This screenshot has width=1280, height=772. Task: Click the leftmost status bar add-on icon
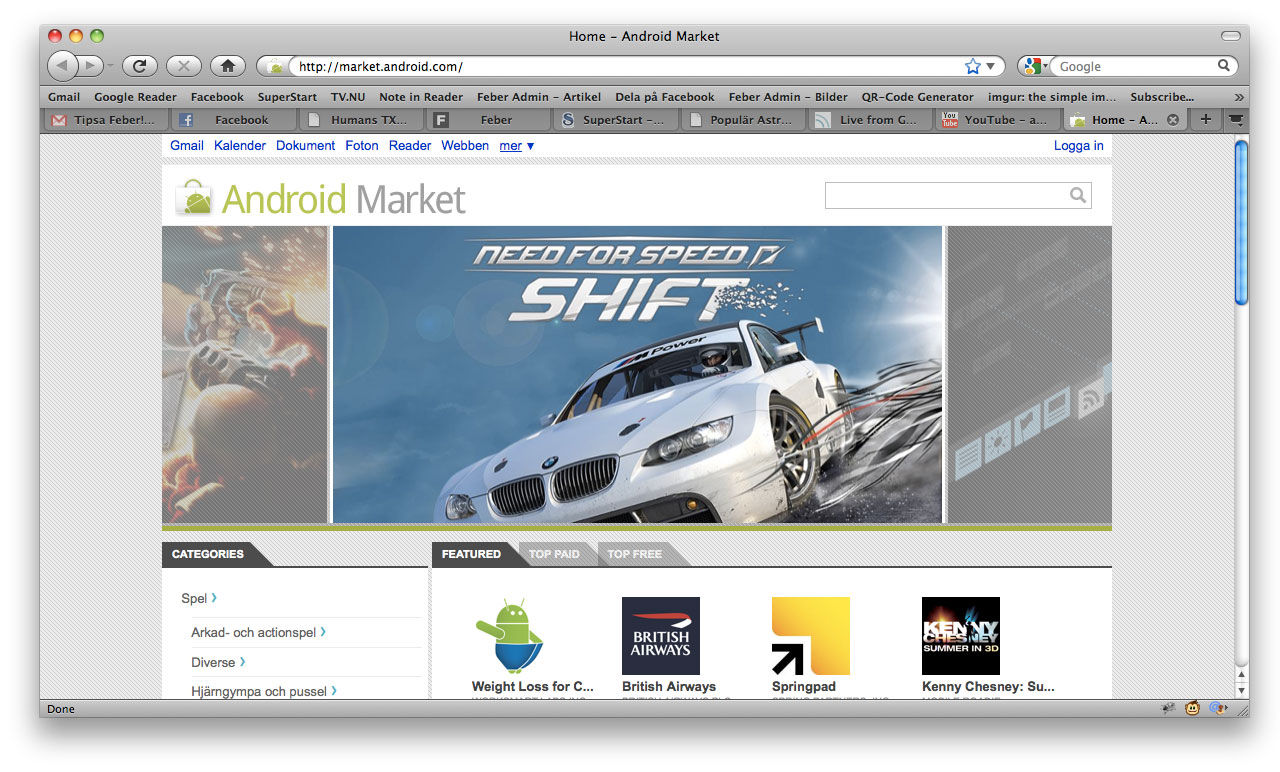click(x=1168, y=709)
